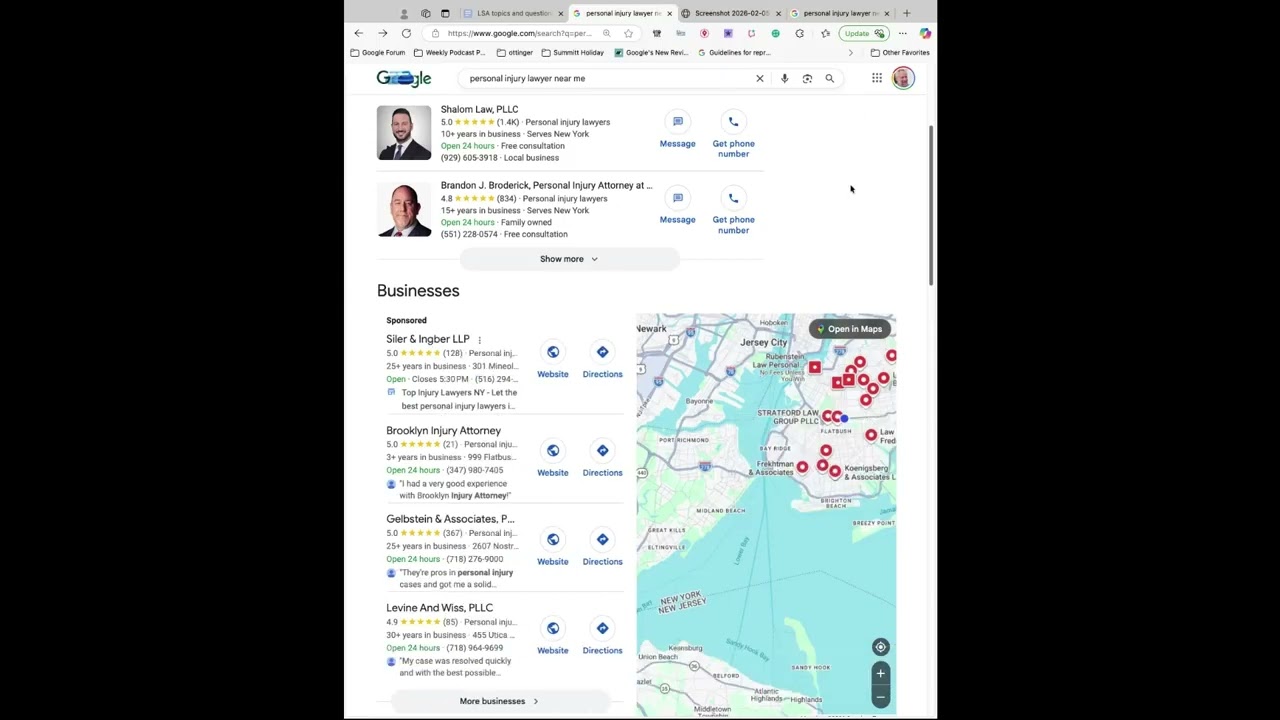Viewport: 1280px width, 720px height.
Task: Open Google Forum favorites folder
Action: (377, 52)
